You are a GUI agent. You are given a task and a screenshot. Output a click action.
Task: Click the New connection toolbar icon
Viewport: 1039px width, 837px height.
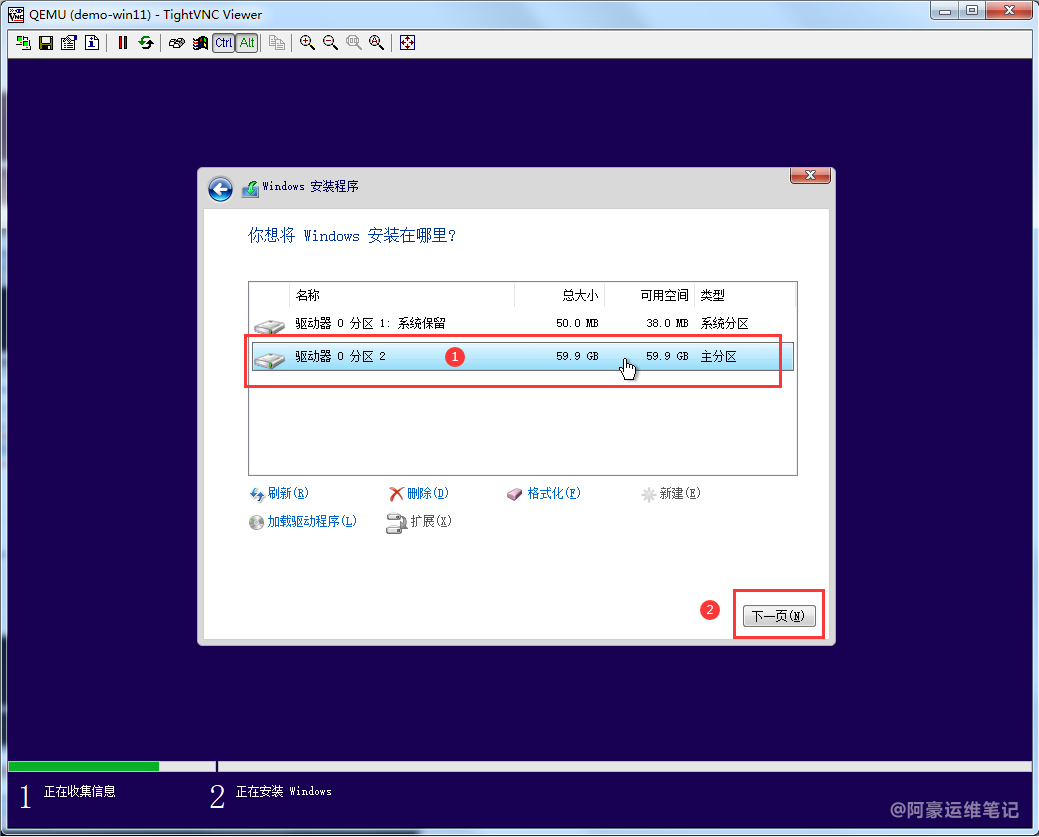(x=23, y=43)
